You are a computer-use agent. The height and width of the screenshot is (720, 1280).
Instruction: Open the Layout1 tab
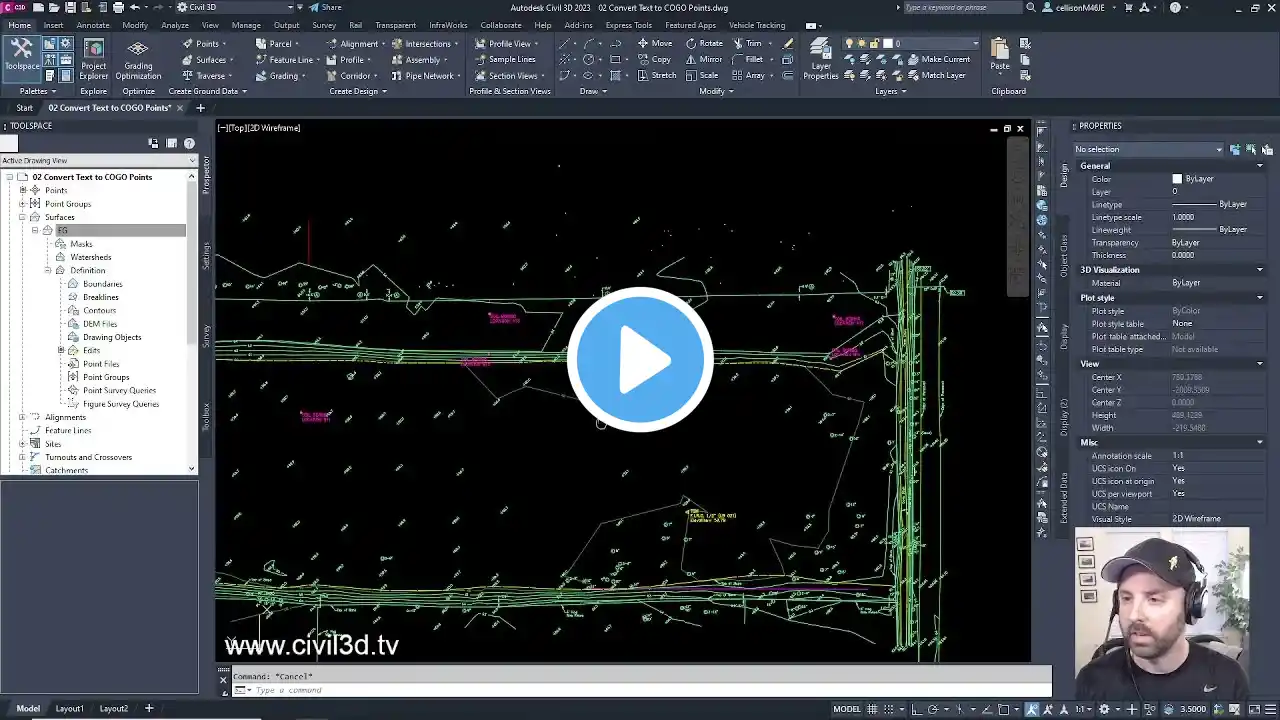[69, 709]
